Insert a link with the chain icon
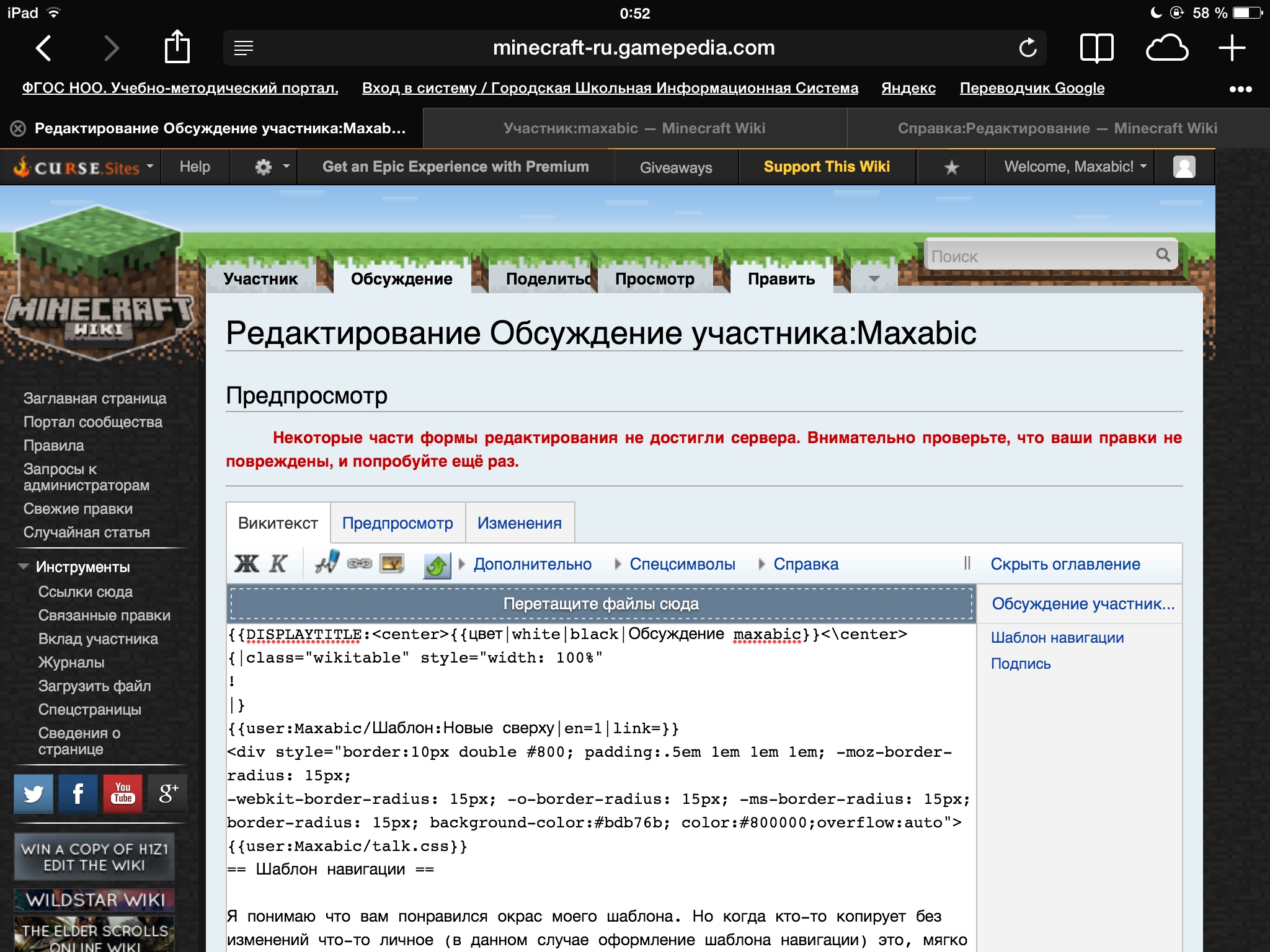1270x952 pixels. click(359, 563)
